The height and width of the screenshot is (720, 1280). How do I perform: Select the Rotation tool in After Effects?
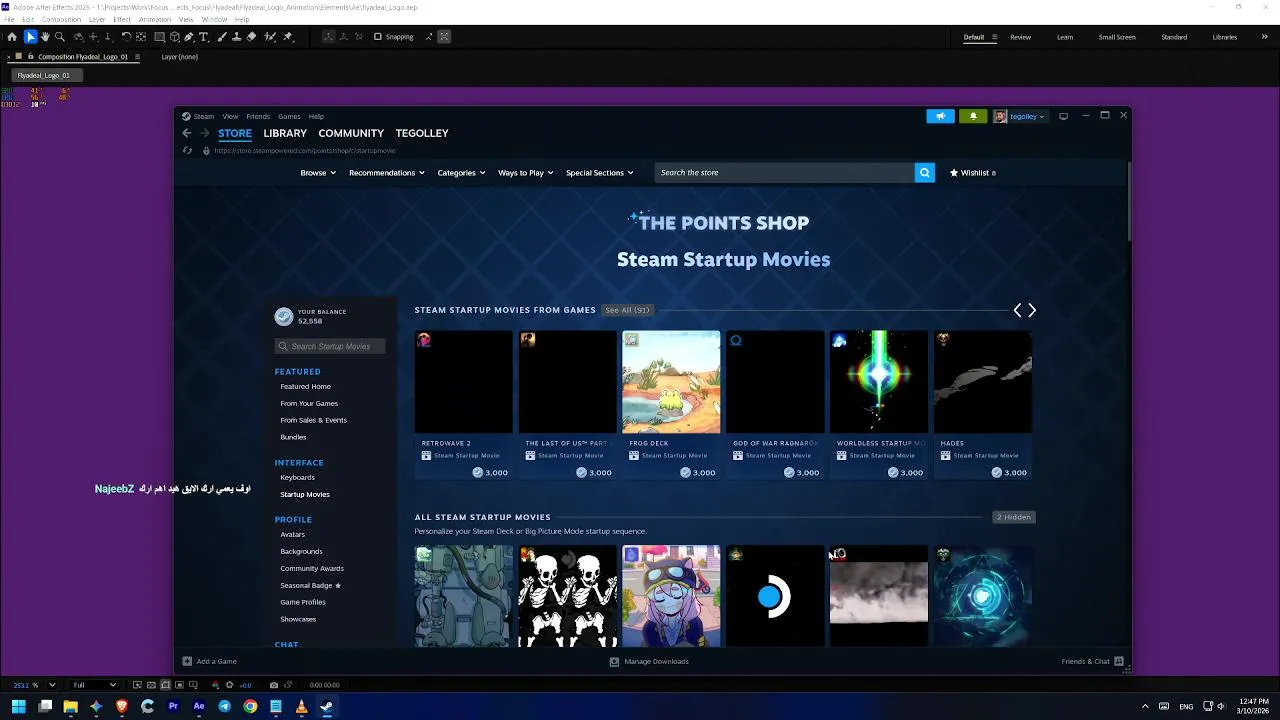pyautogui.click(x=126, y=37)
